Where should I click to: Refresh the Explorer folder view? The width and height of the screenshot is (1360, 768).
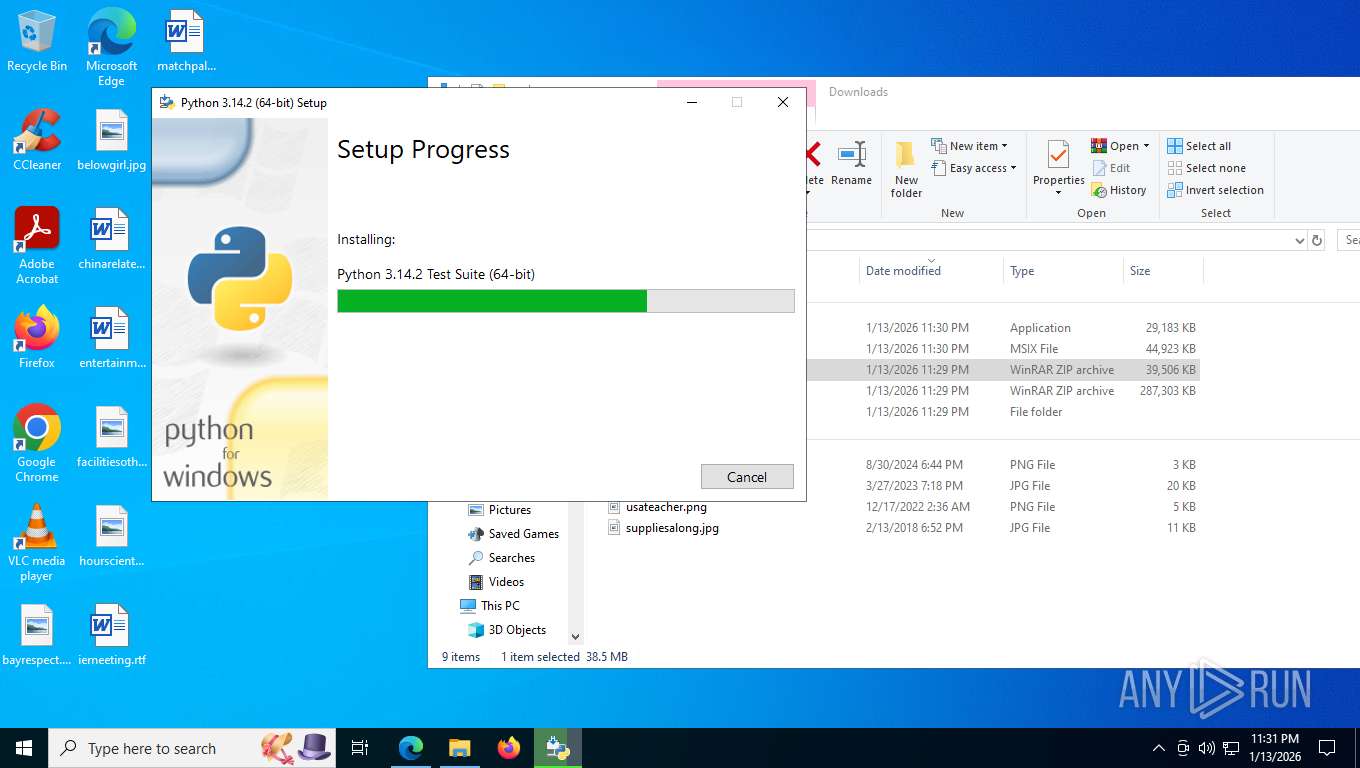(1317, 240)
